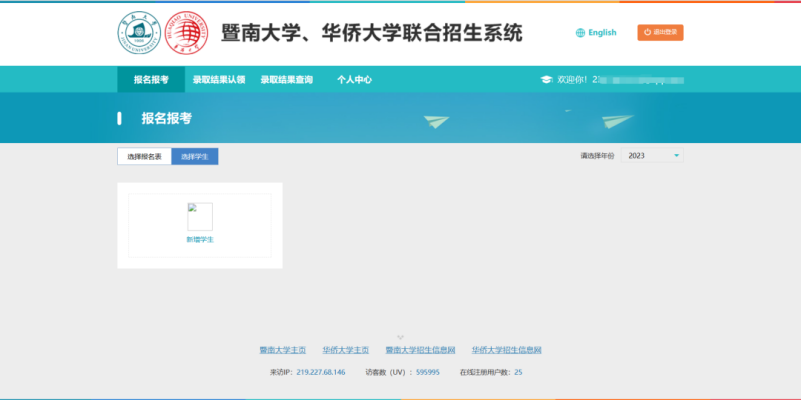Open the 报名报考 navigation tab

[x=151, y=80]
